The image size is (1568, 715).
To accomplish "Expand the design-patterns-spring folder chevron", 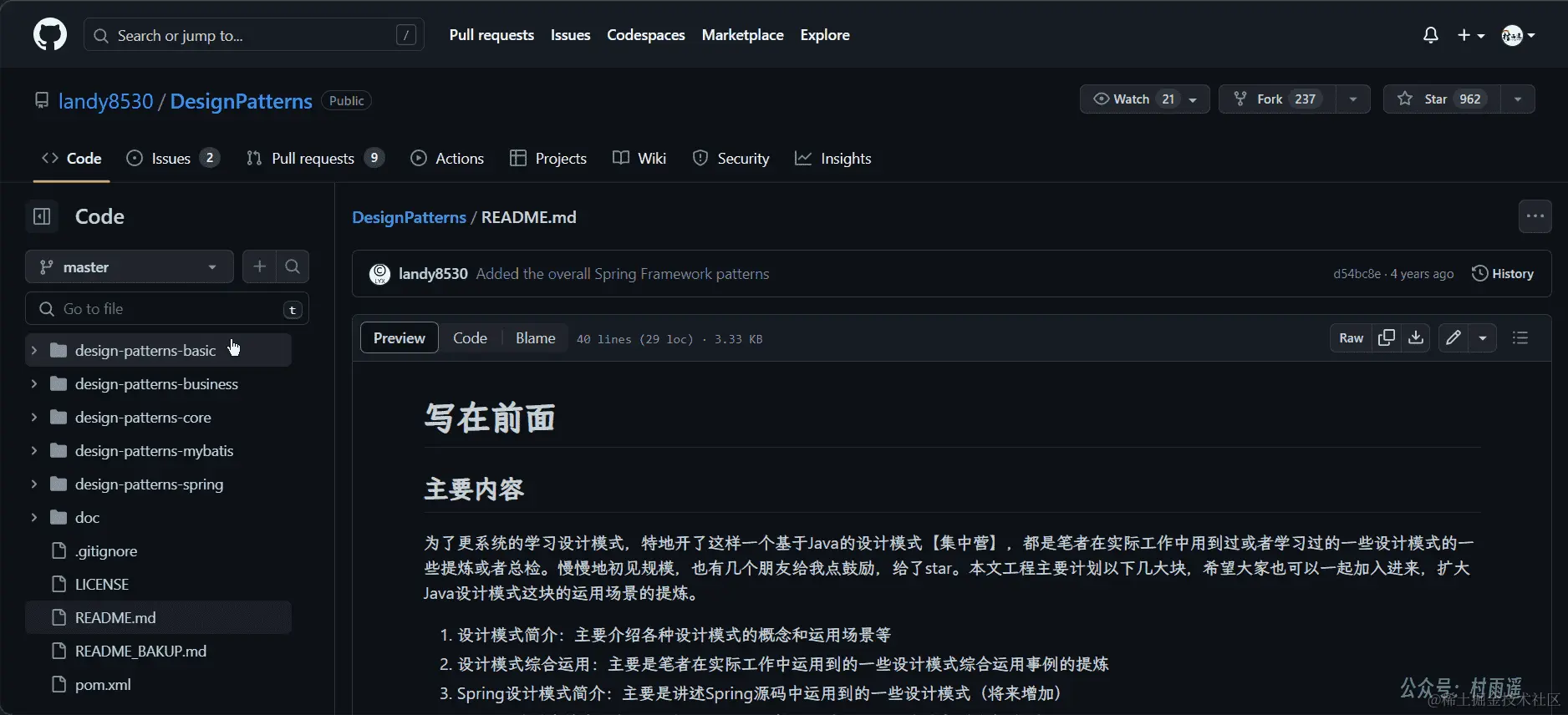I will tap(34, 484).
